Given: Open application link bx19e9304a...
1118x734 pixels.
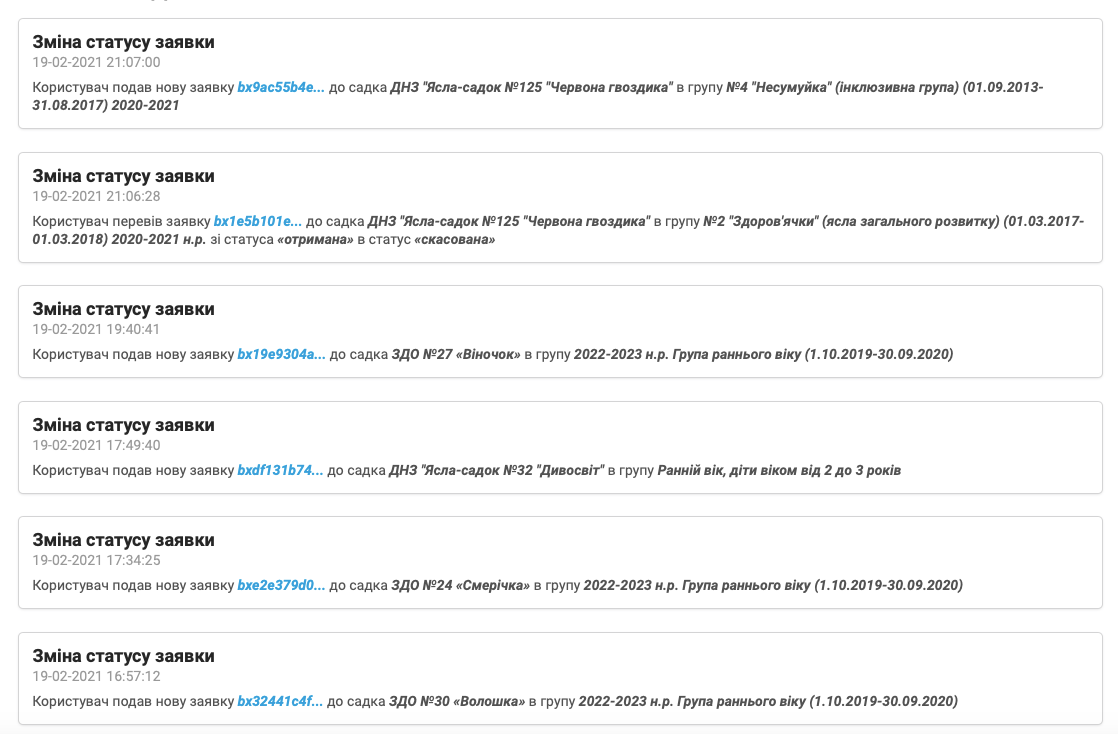Looking at the screenshot, I should pos(281,354).
